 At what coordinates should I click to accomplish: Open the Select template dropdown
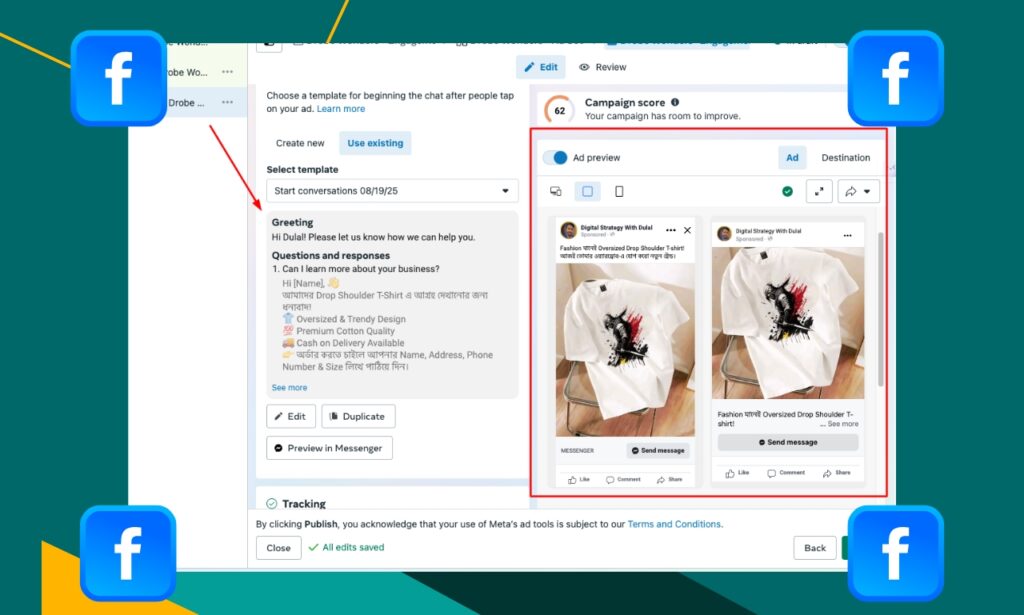click(392, 191)
